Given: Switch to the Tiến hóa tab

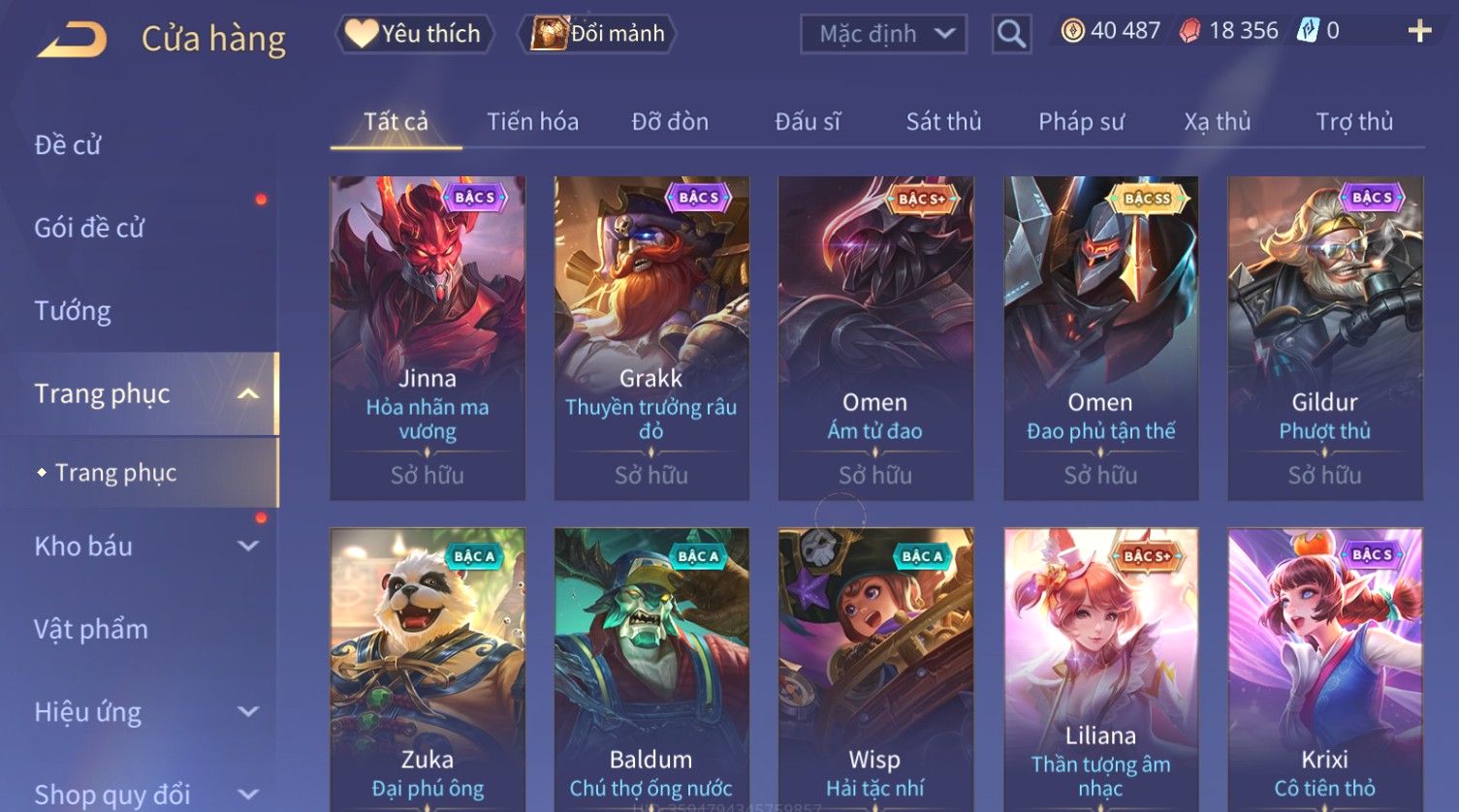Looking at the screenshot, I should [x=532, y=122].
